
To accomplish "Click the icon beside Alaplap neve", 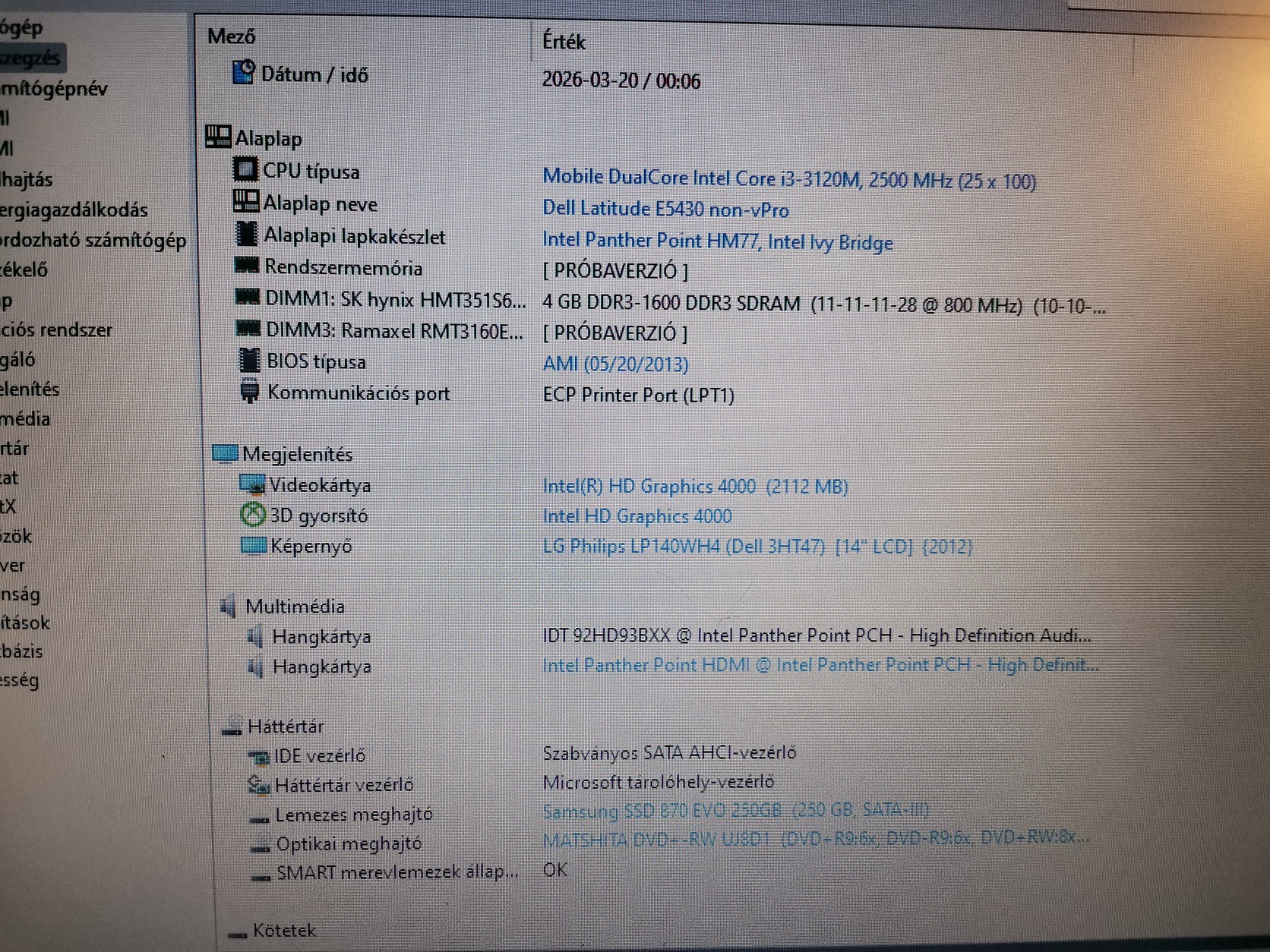I will [245, 201].
